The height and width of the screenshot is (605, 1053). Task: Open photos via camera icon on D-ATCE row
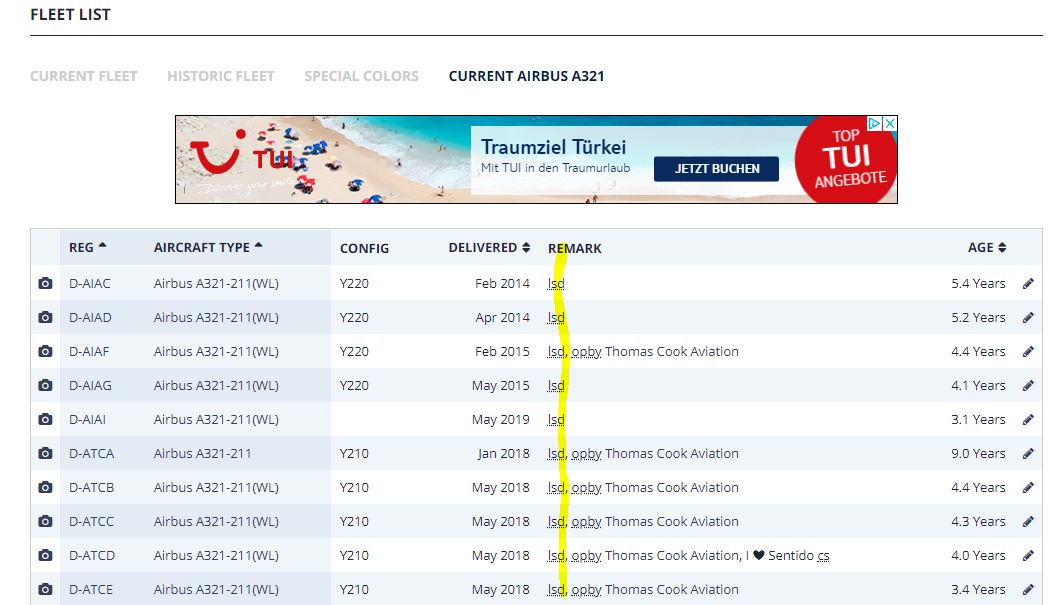(x=45, y=589)
